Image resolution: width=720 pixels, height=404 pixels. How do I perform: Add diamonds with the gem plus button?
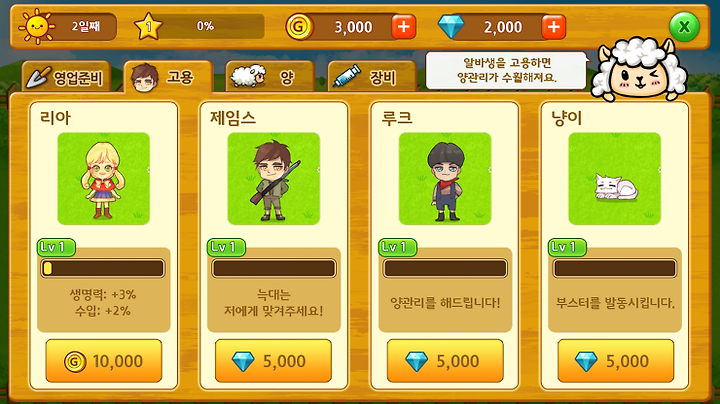click(x=554, y=27)
